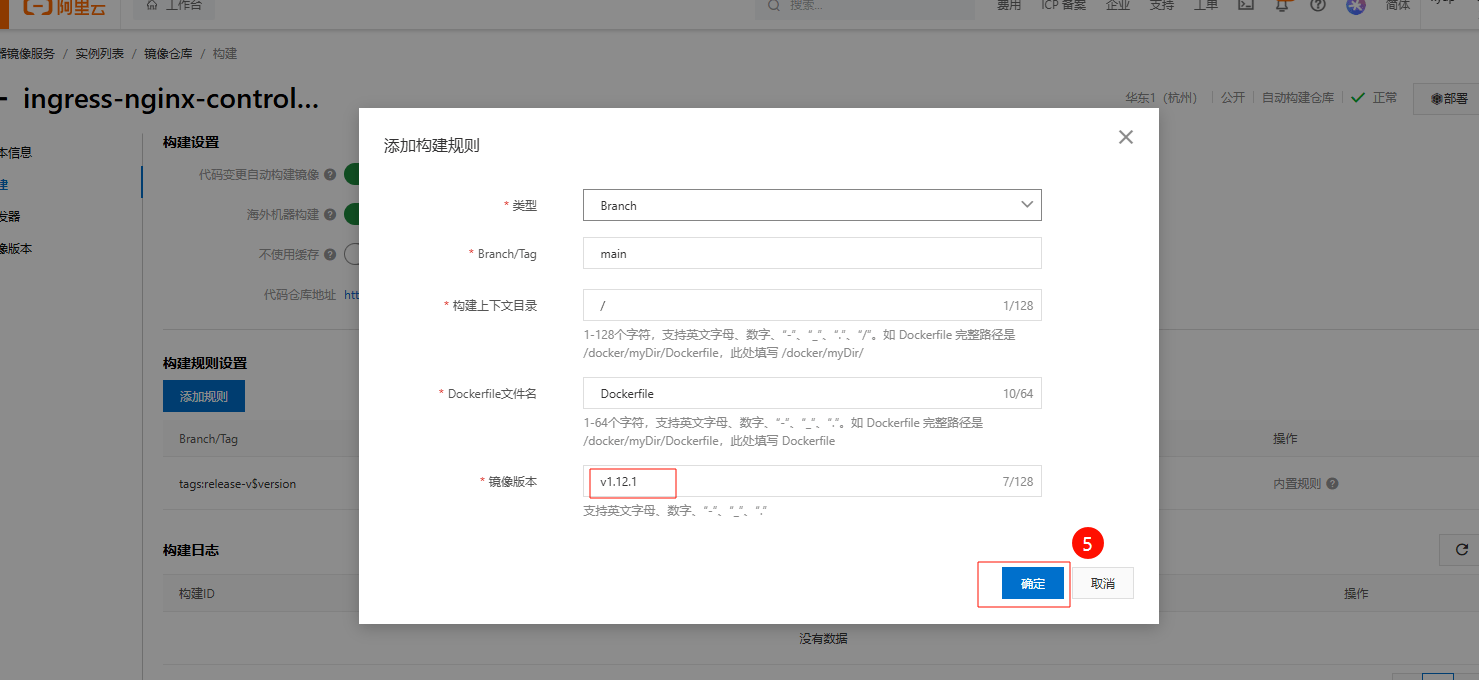Screen dimensions: 1479x680
Task: Click help icon next to 内置规则
Action: pyautogui.click(x=1333, y=484)
